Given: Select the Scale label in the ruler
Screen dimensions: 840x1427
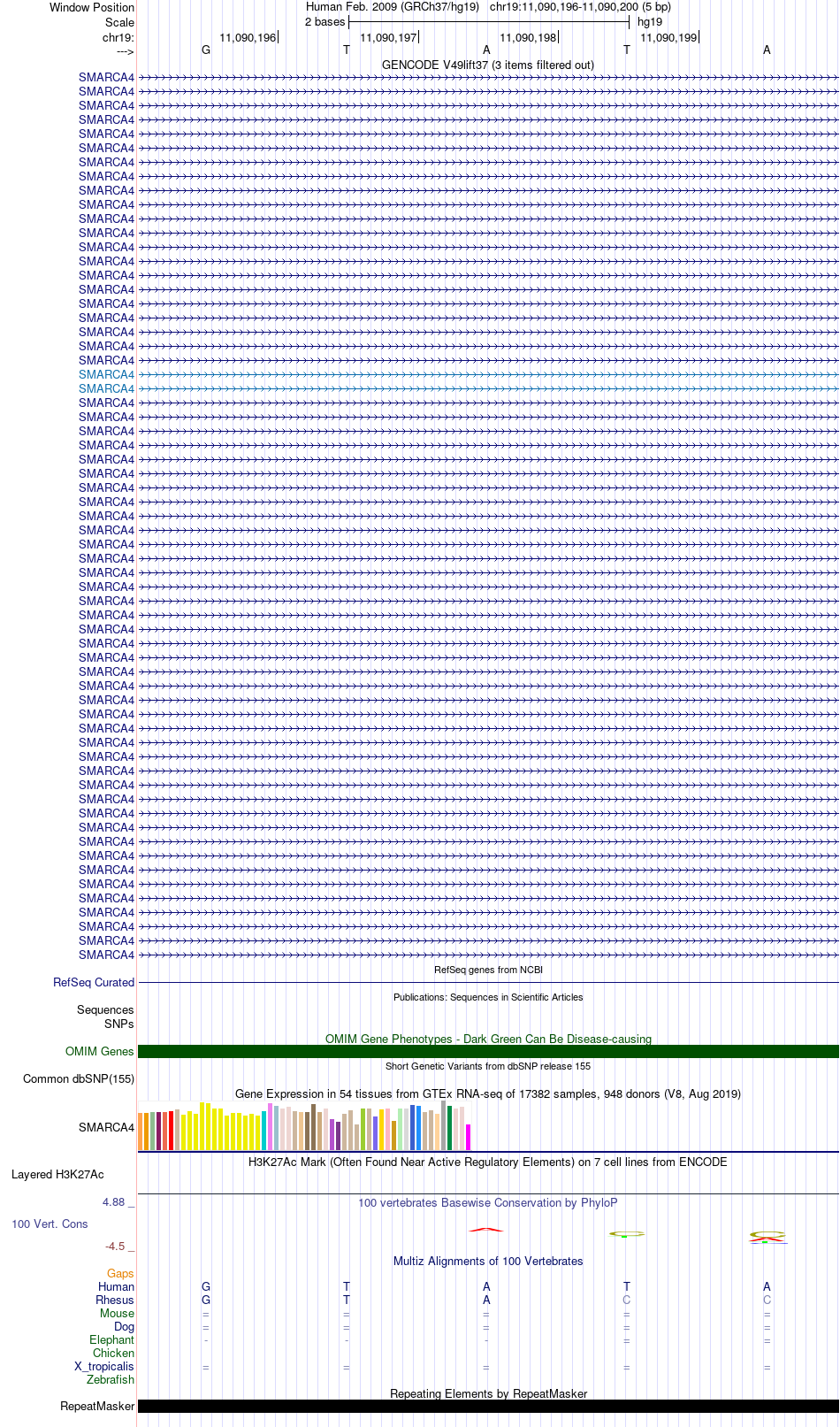Looking at the screenshot, I should 119,22.
